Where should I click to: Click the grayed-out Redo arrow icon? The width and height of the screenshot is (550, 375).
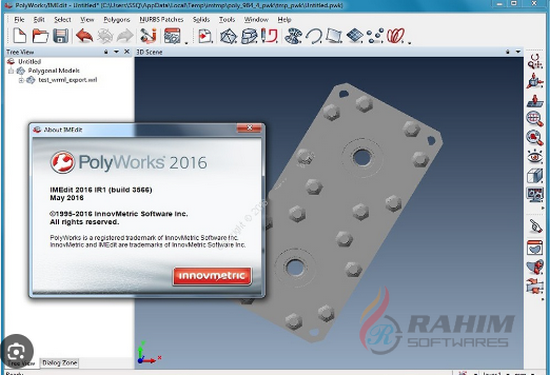click(125, 36)
